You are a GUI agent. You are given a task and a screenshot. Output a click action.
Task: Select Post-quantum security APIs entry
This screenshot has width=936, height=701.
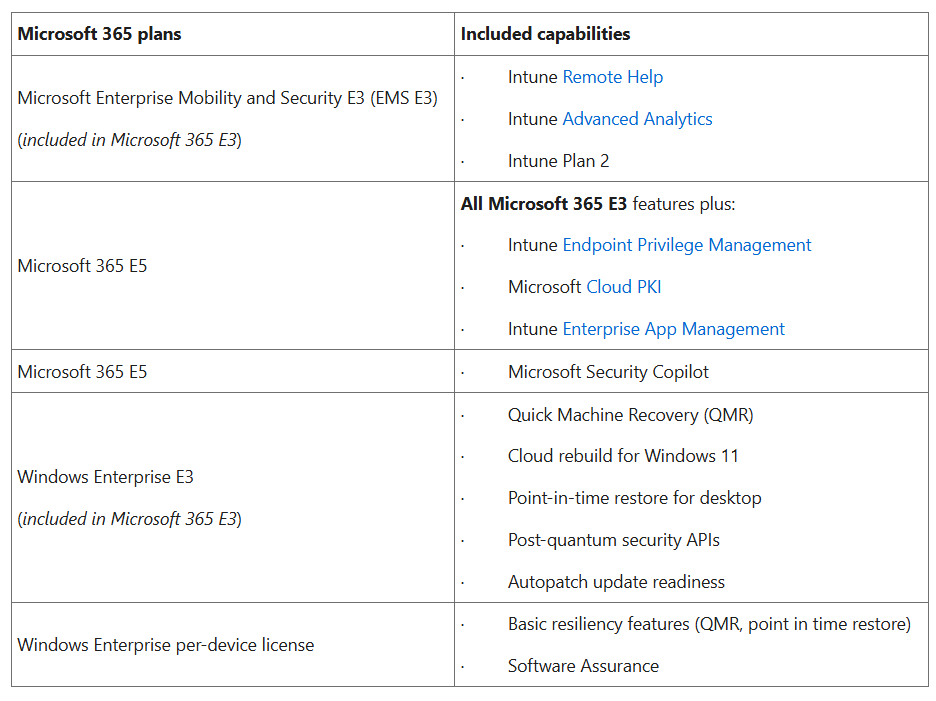pyautogui.click(x=613, y=540)
